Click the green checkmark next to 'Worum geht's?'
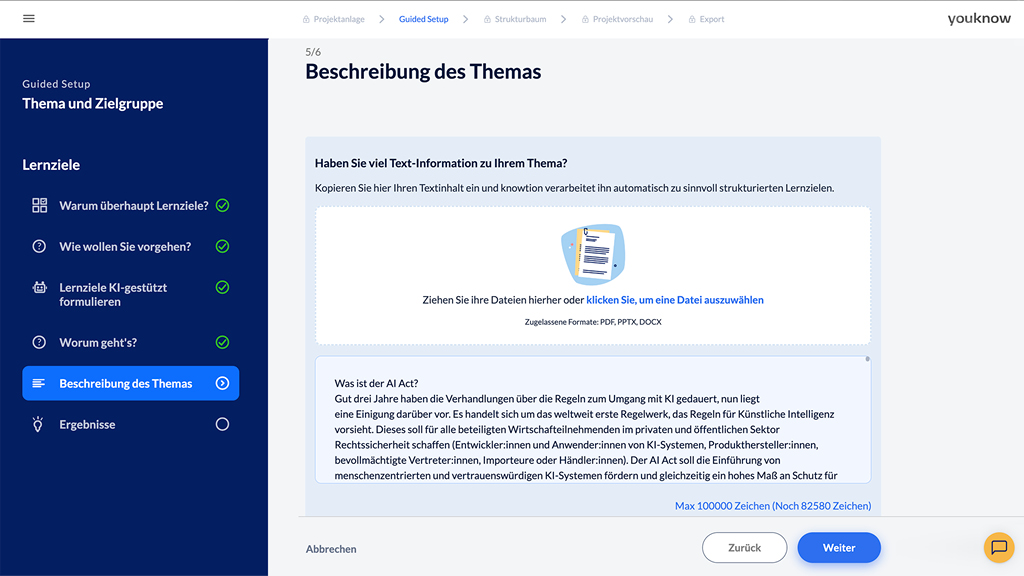The height and width of the screenshot is (576, 1024). click(x=222, y=342)
